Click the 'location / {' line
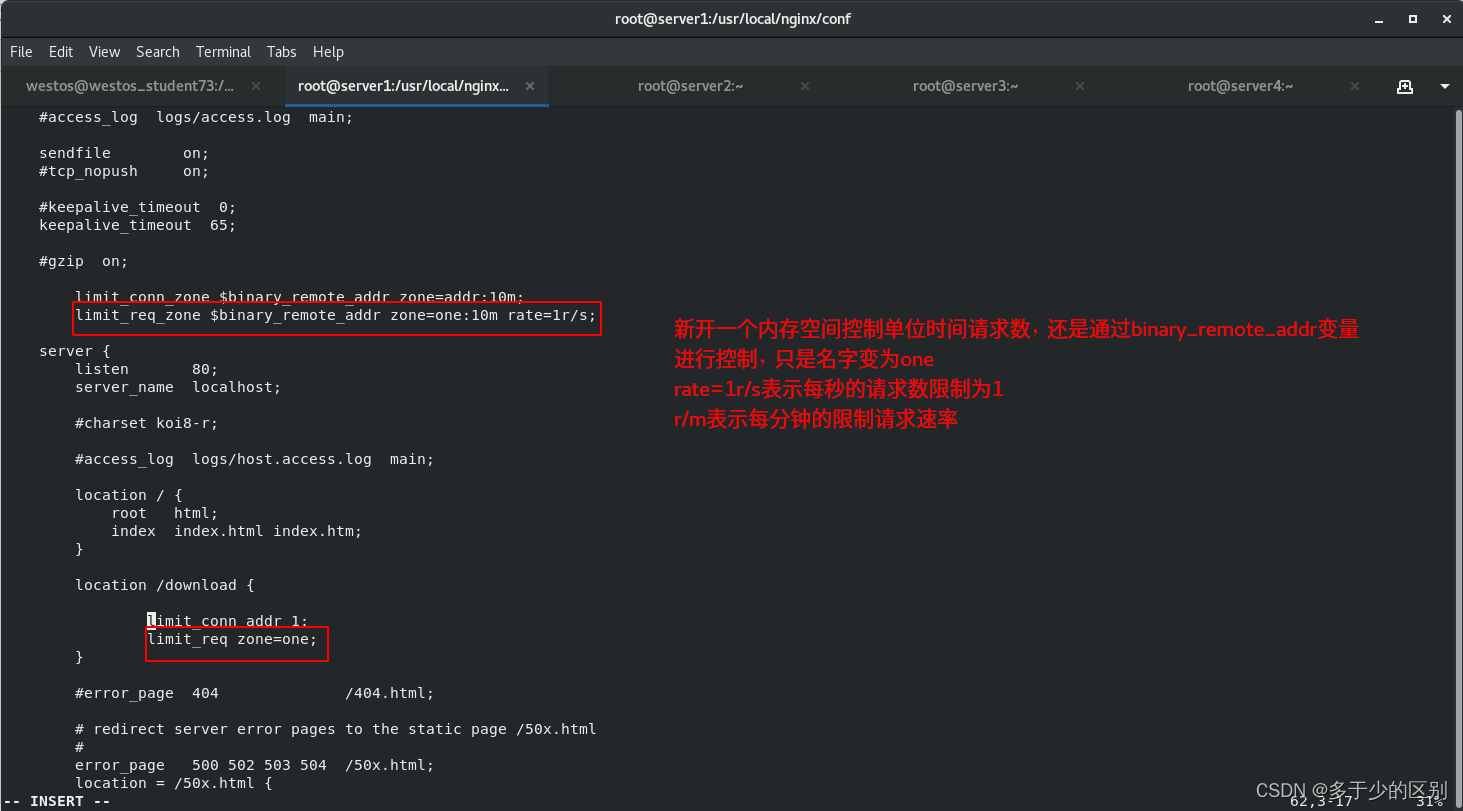The image size is (1463, 811). coord(128,495)
